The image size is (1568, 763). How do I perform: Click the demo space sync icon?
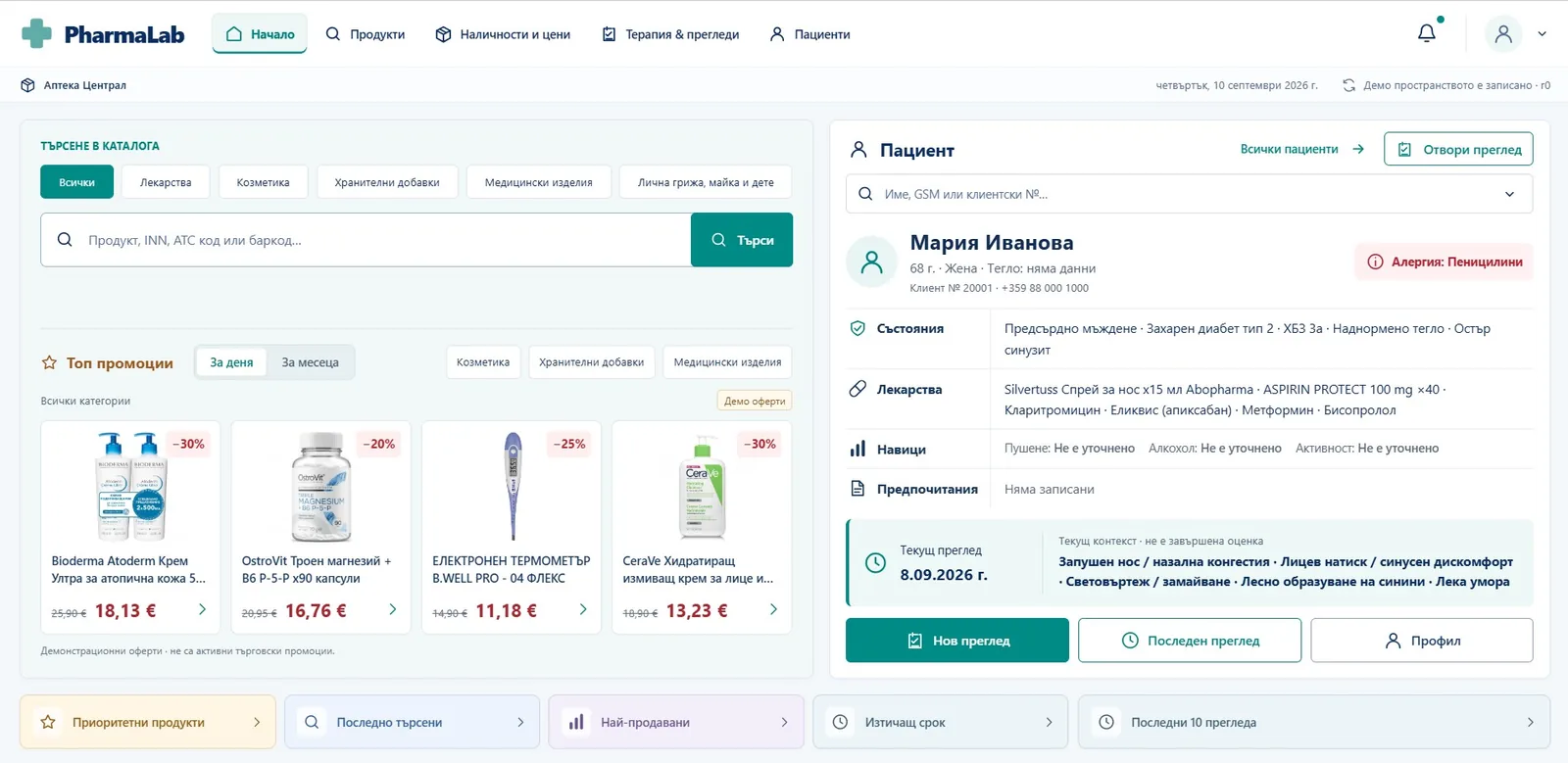tap(1348, 85)
